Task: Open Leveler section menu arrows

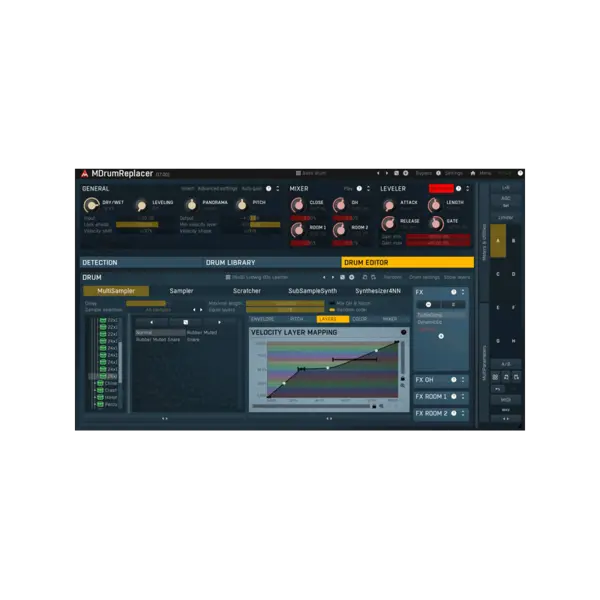Action: point(468,189)
